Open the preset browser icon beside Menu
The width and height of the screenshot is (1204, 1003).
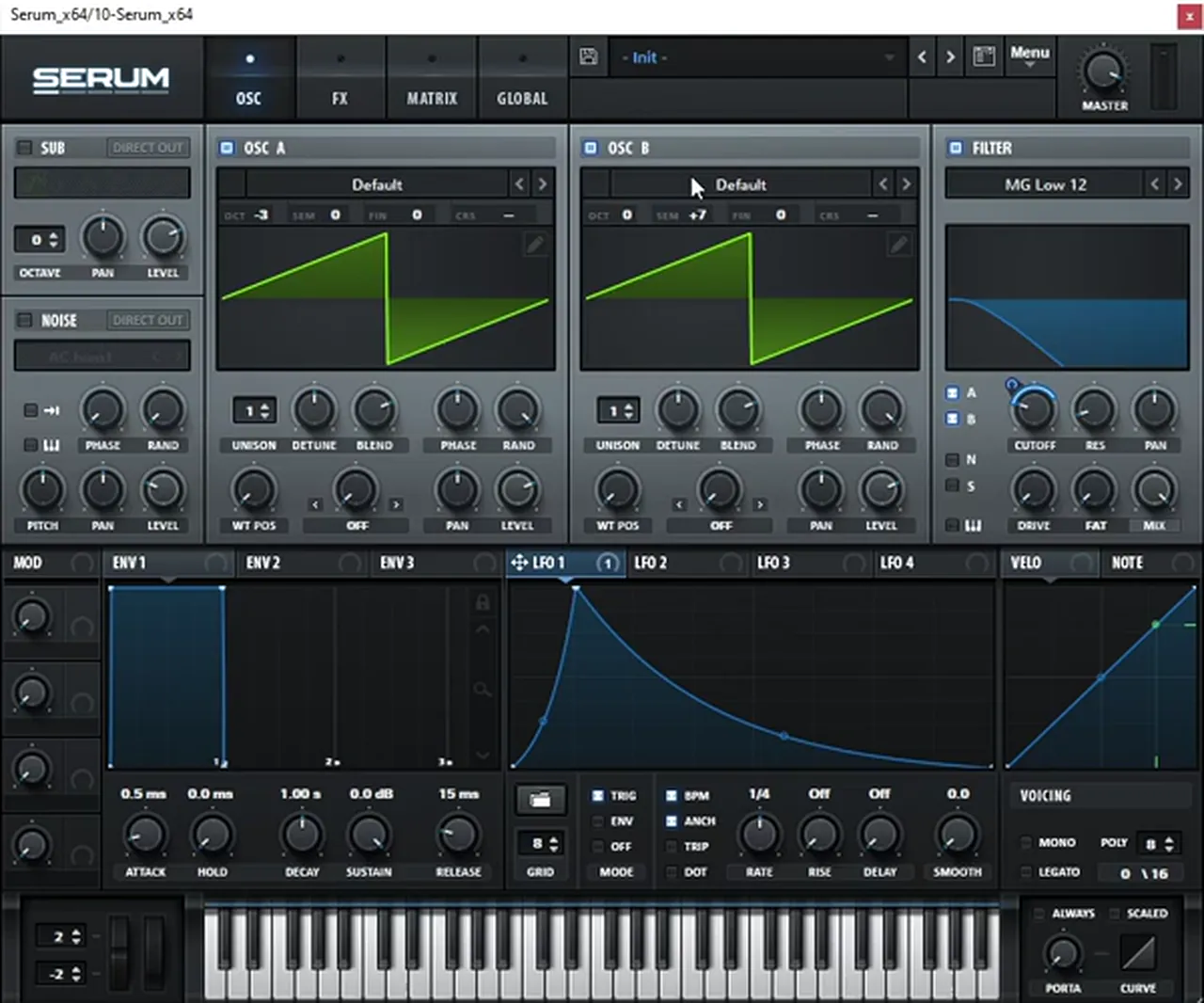tap(984, 56)
